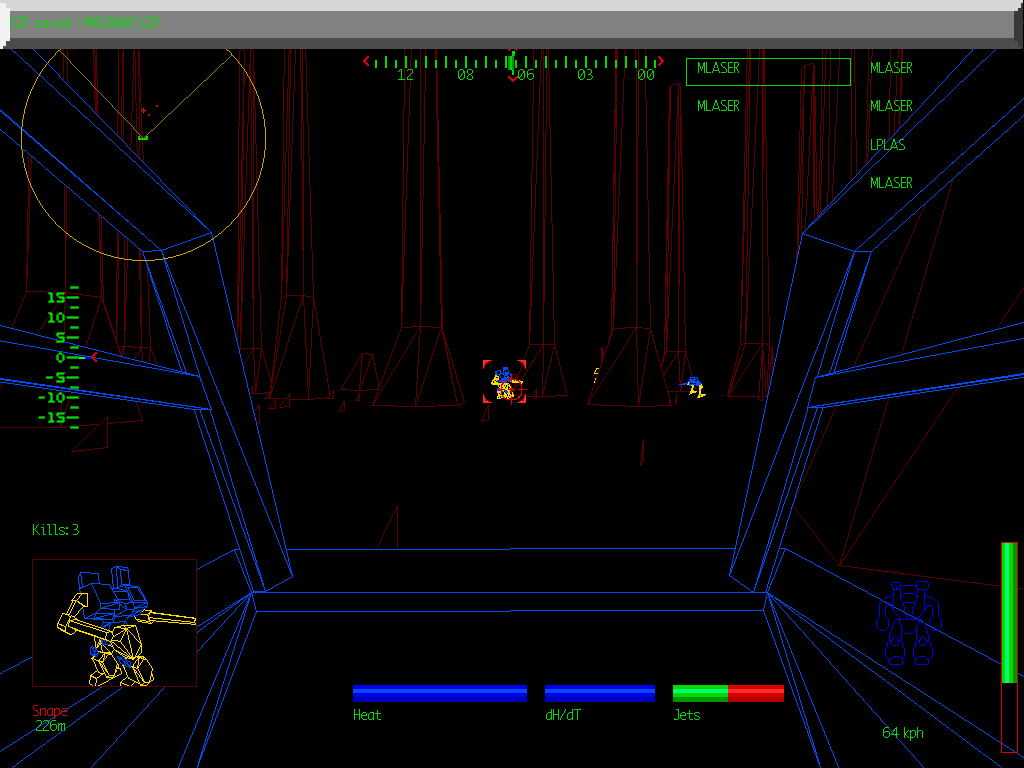
Task: Click the untargeted enemy mech to the right
Action: click(694, 386)
